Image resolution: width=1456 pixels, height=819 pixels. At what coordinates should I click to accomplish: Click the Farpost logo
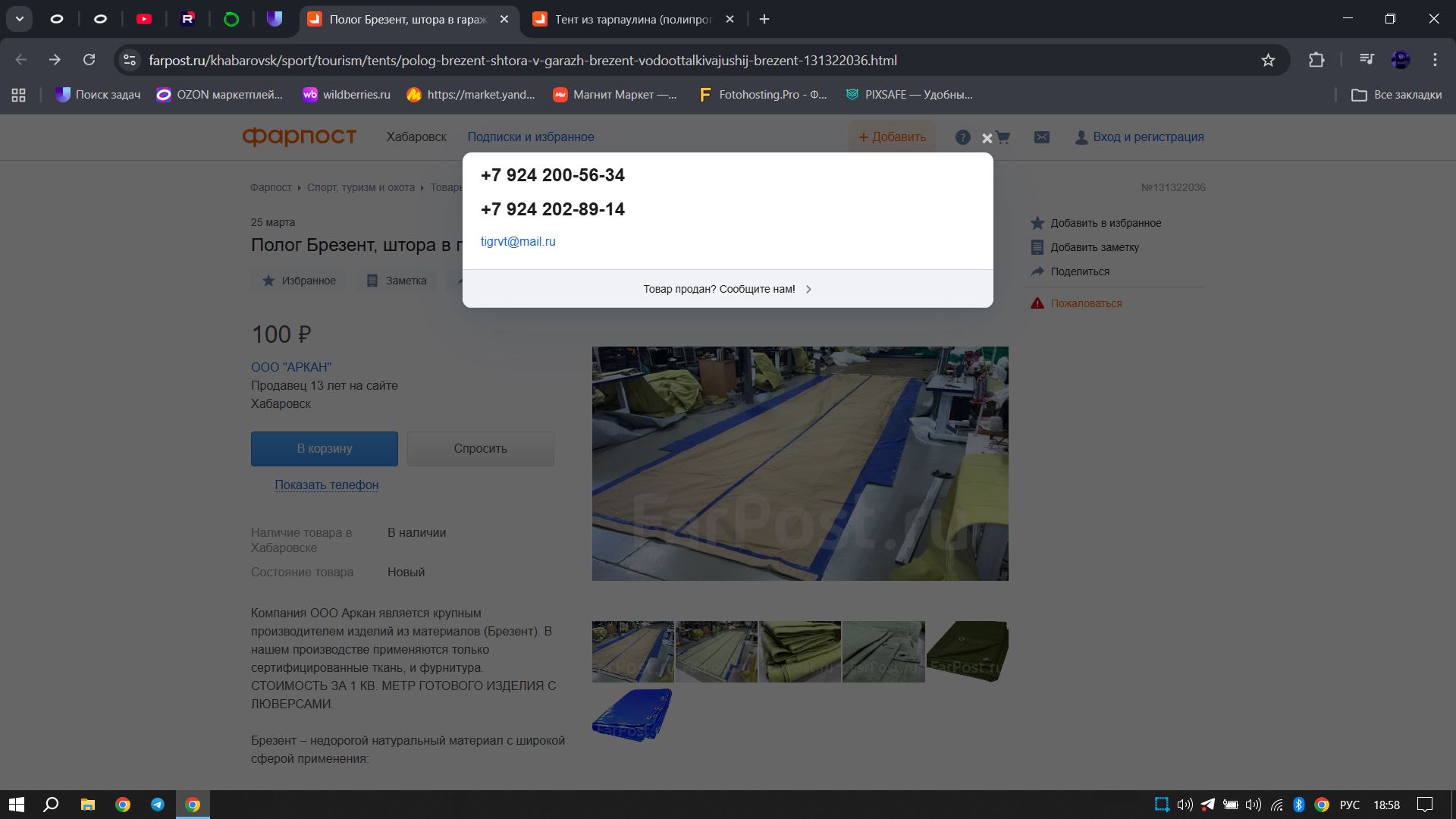[x=299, y=136]
